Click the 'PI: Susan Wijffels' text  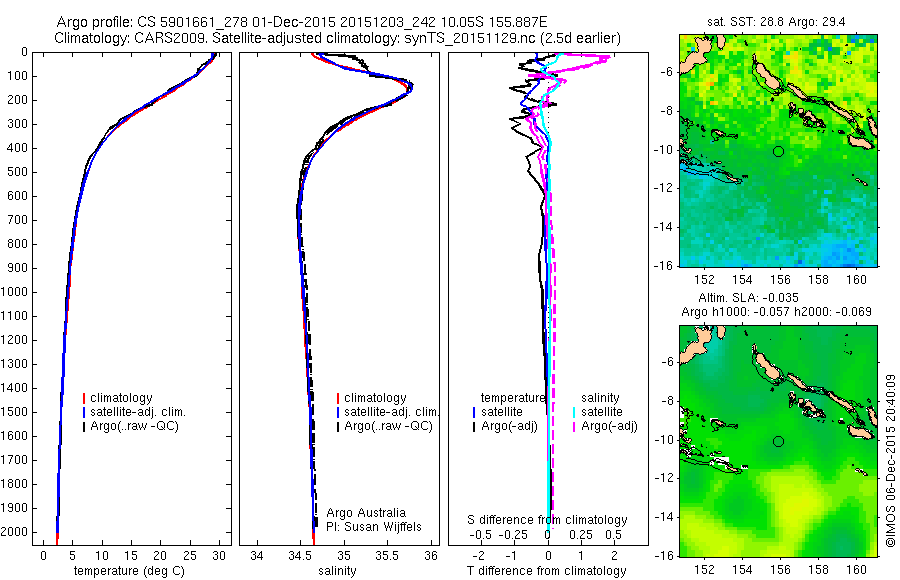(374, 527)
